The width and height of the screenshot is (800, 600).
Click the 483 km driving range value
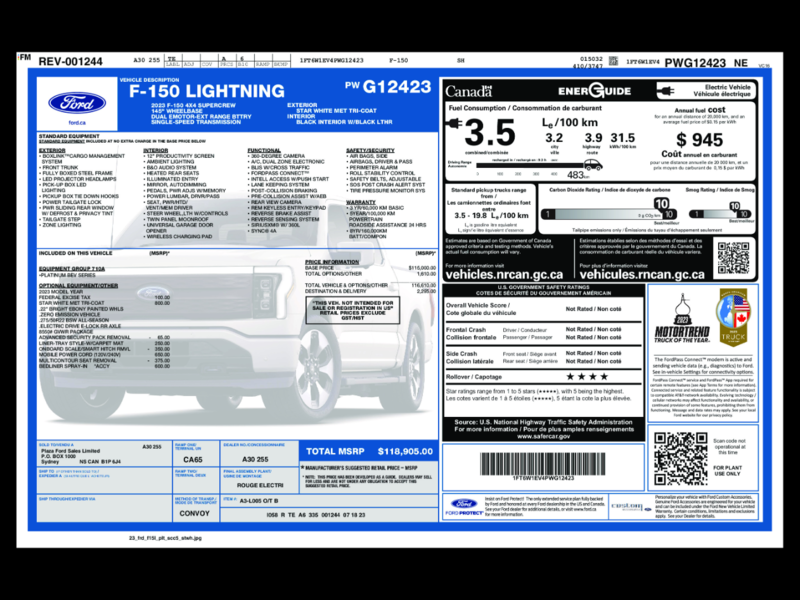pos(578,175)
